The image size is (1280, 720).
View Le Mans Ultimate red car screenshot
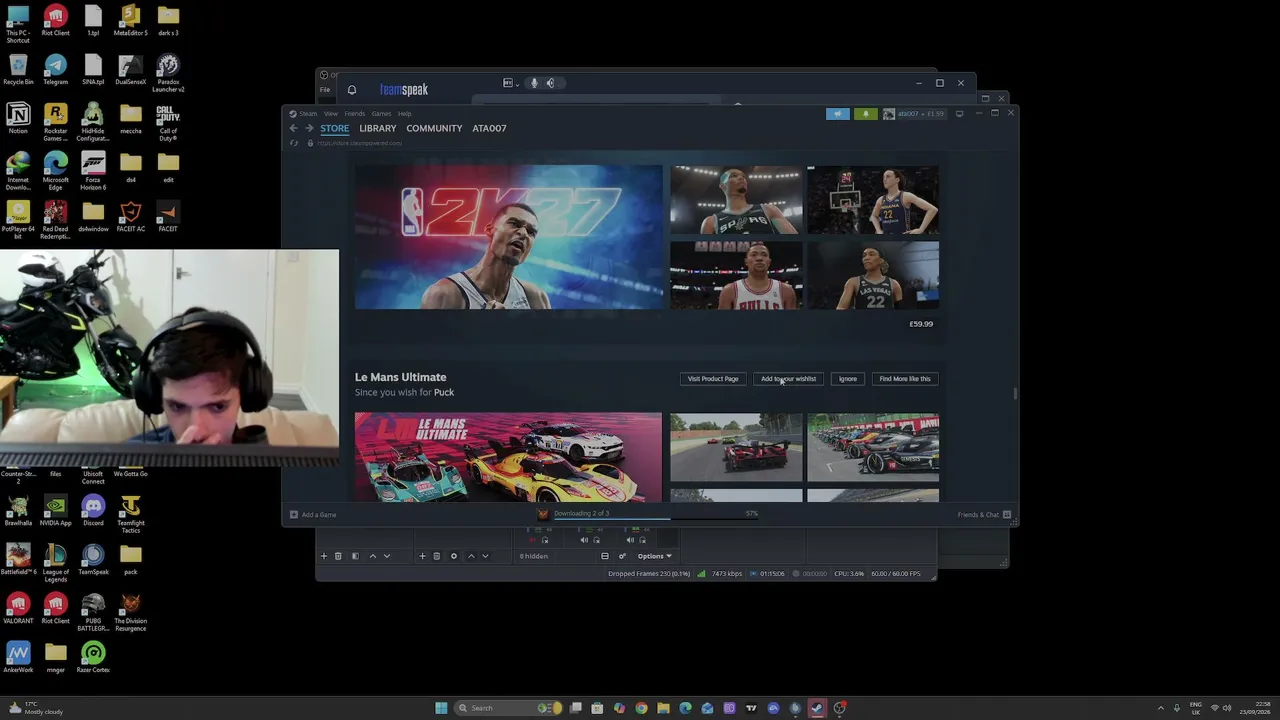(x=736, y=447)
